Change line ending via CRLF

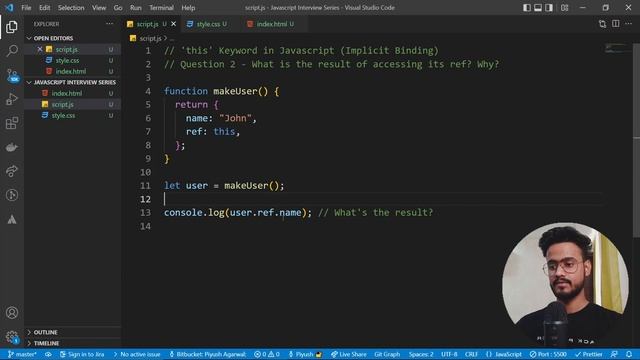pos(471,354)
